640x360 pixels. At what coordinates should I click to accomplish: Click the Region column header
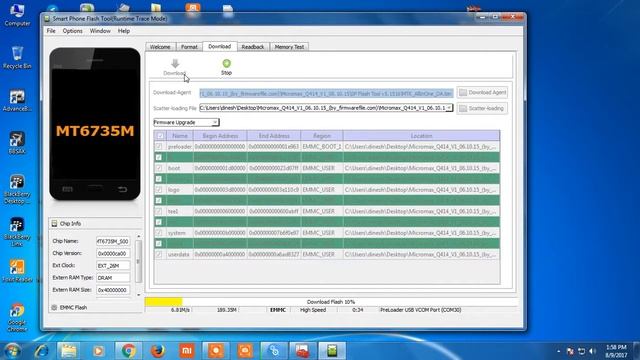[322, 136]
